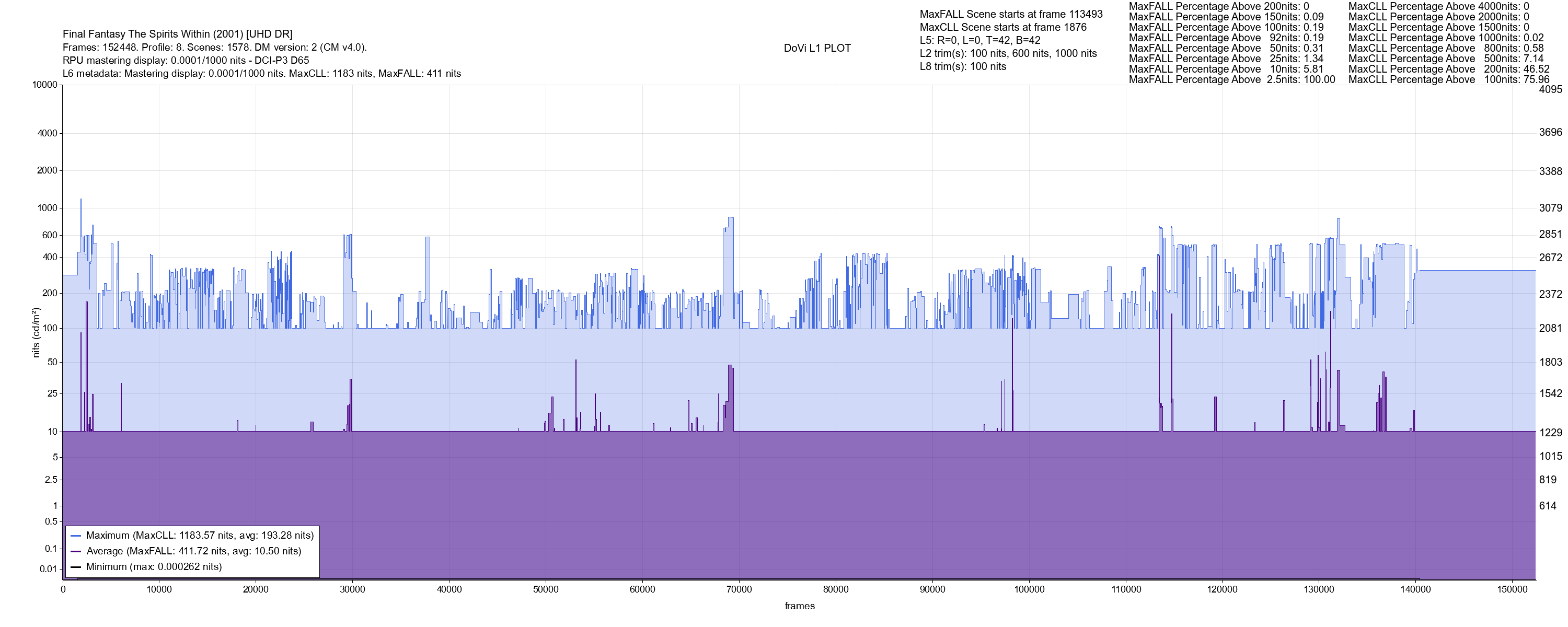The height and width of the screenshot is (627, 1568).
Task: Click the 1000 nits tick on left axis
Action: [x=47, y=208]
